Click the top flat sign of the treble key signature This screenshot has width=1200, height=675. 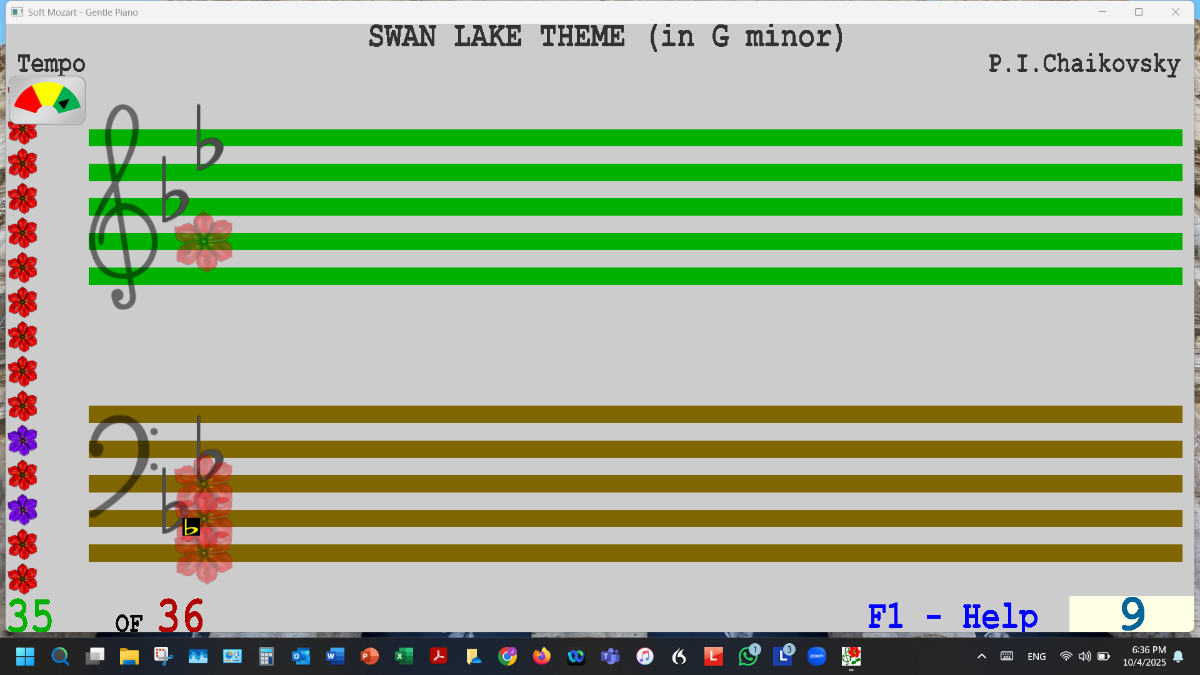tap(208, 140)
